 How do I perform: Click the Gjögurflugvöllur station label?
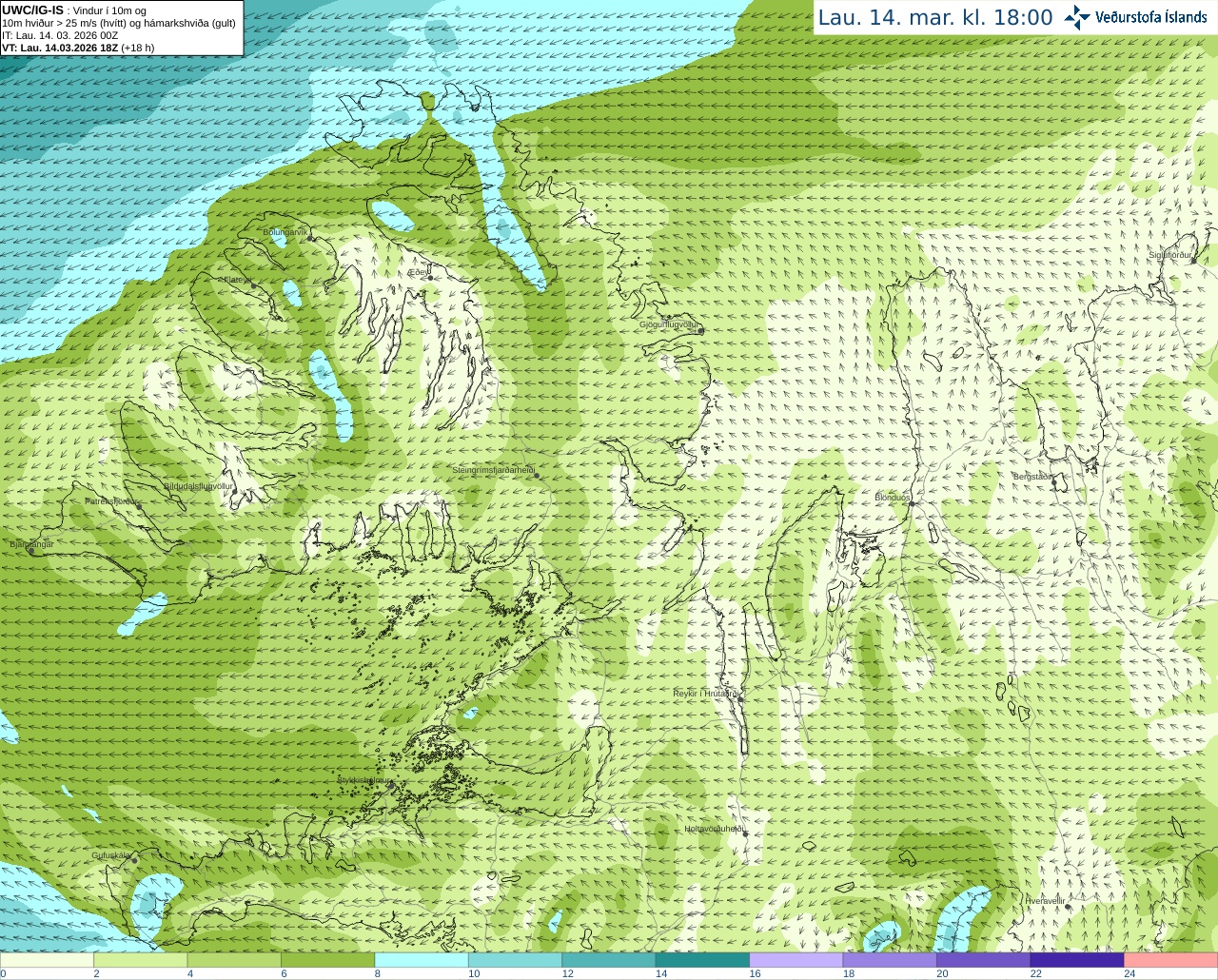[669, 324]
